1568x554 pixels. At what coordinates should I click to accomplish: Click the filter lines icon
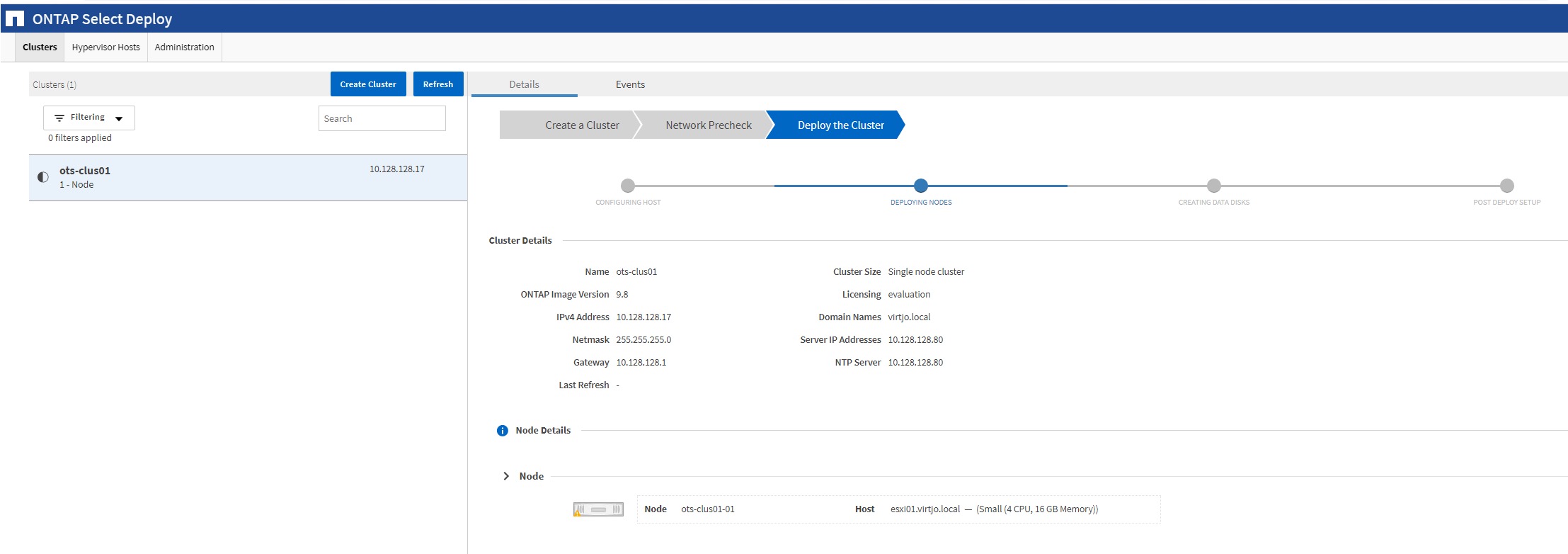[x=59, y=118]
